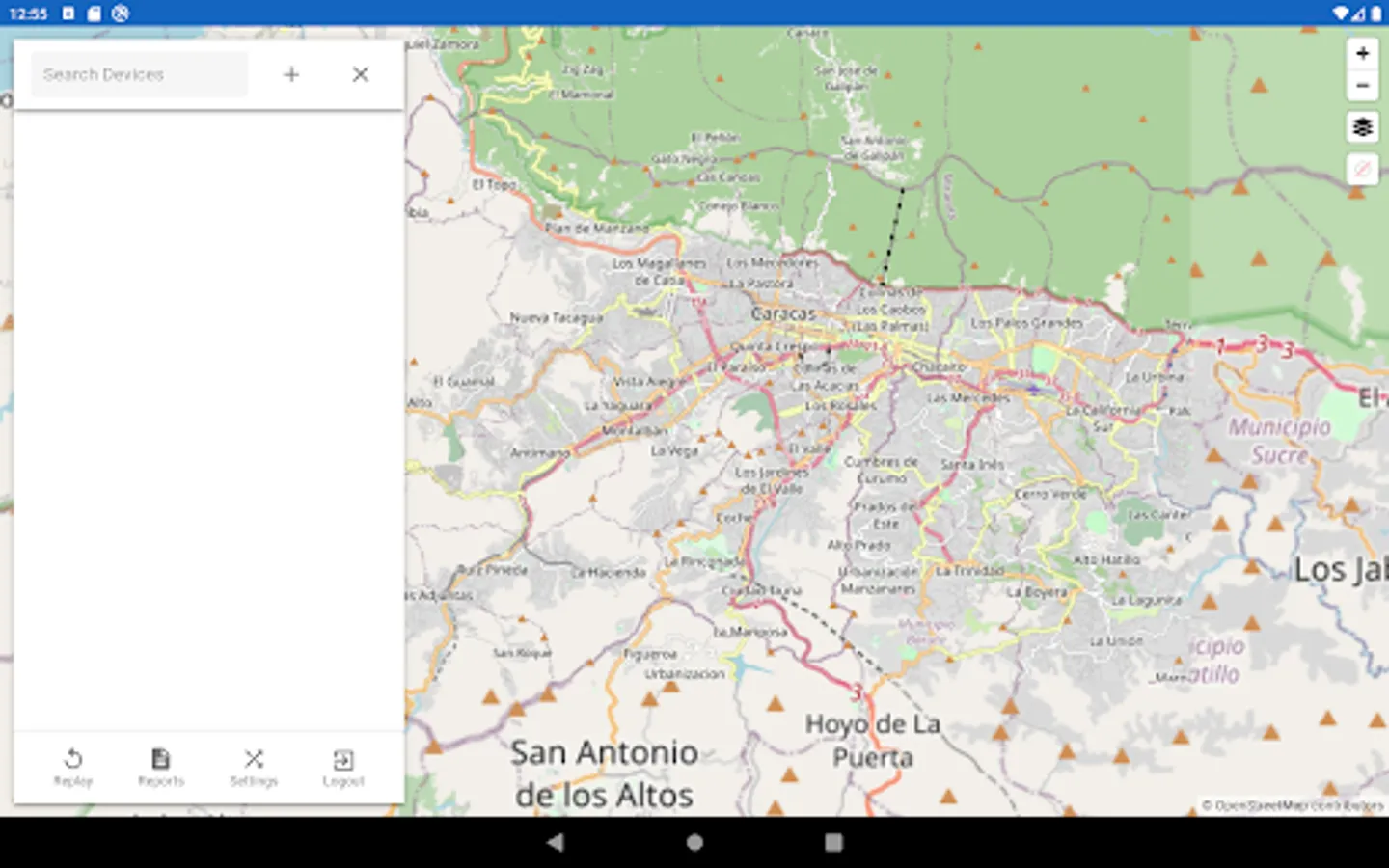This screenshot has width=1389, height=868.
Task: Close the devices panel with X icon
Action: (x=360, y=74)
